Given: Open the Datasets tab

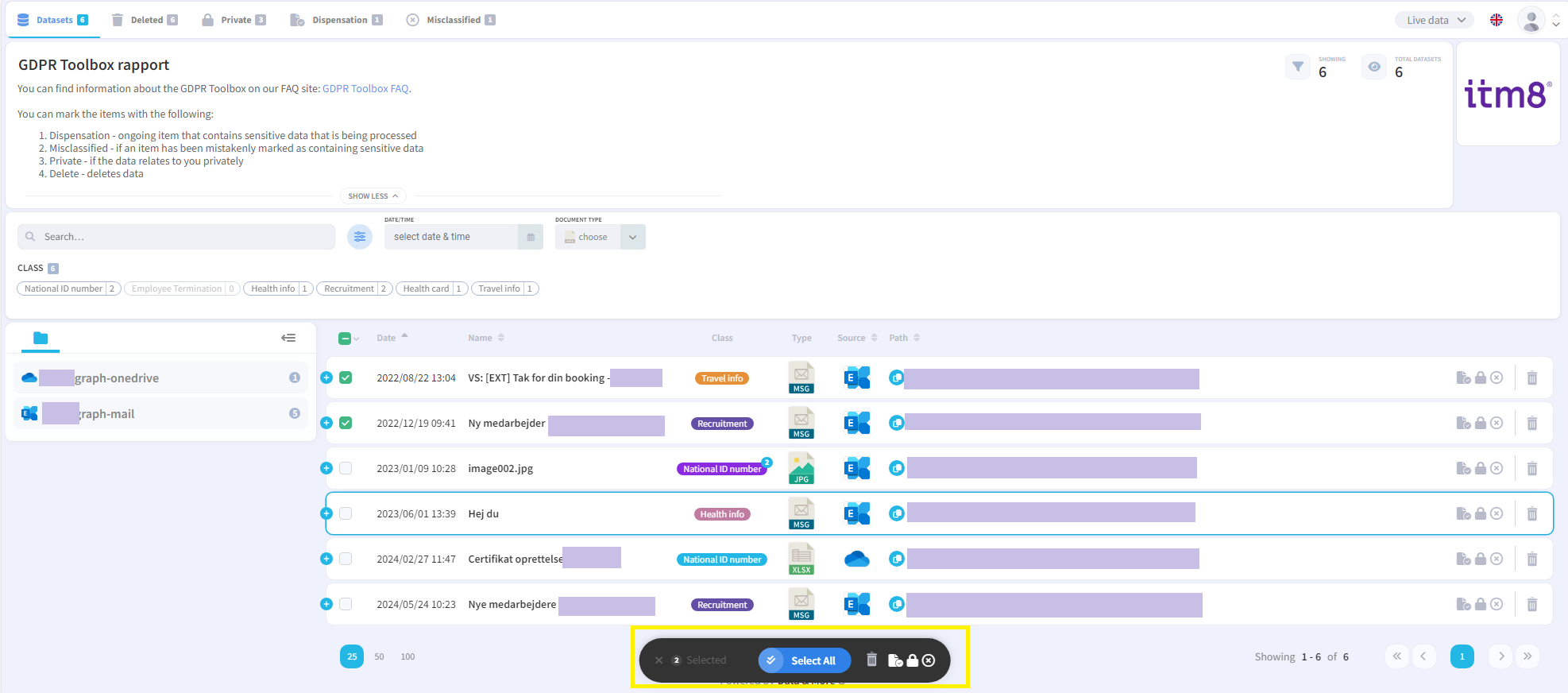Looking at the screenshot, I should pos(53,20).
